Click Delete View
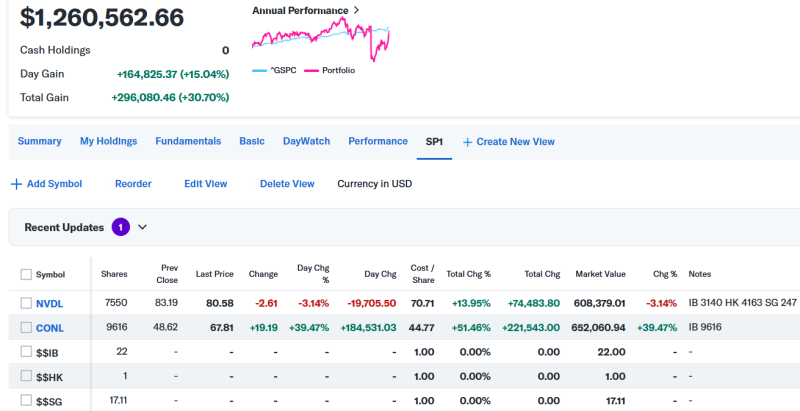This screenshot has height=411, width=800. pyautogui.click(x=287, y=184)
